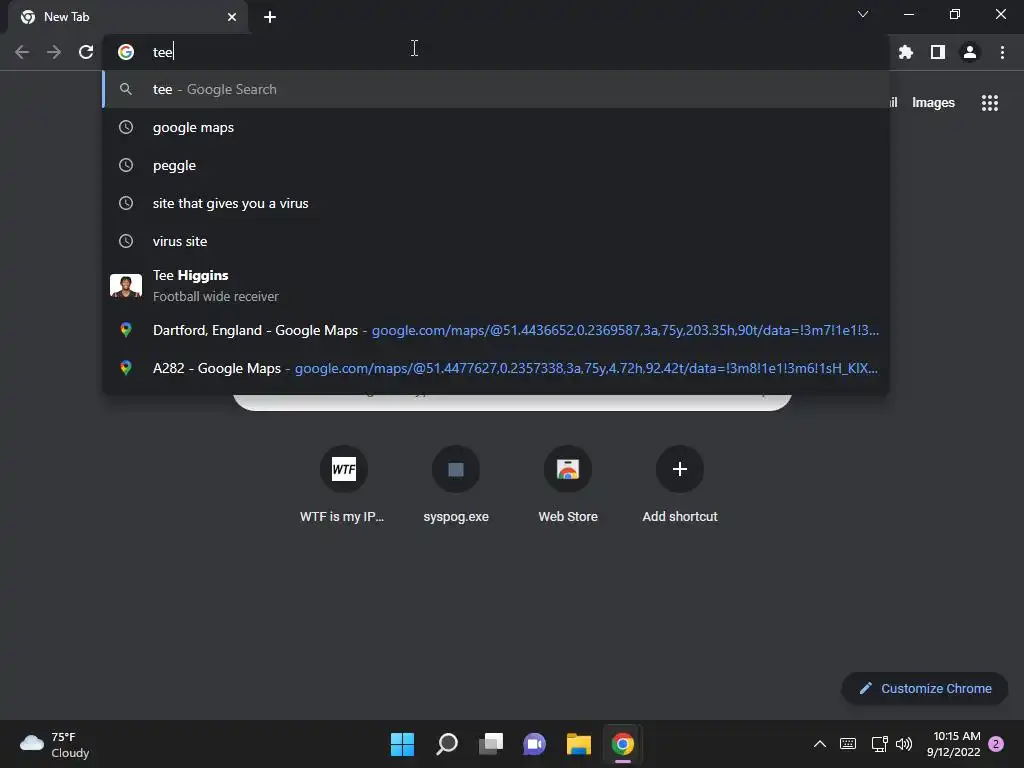Open Dartford, England Google Maps suggestion
Screen dimensions: 1024x768
(x=496, y=330)
